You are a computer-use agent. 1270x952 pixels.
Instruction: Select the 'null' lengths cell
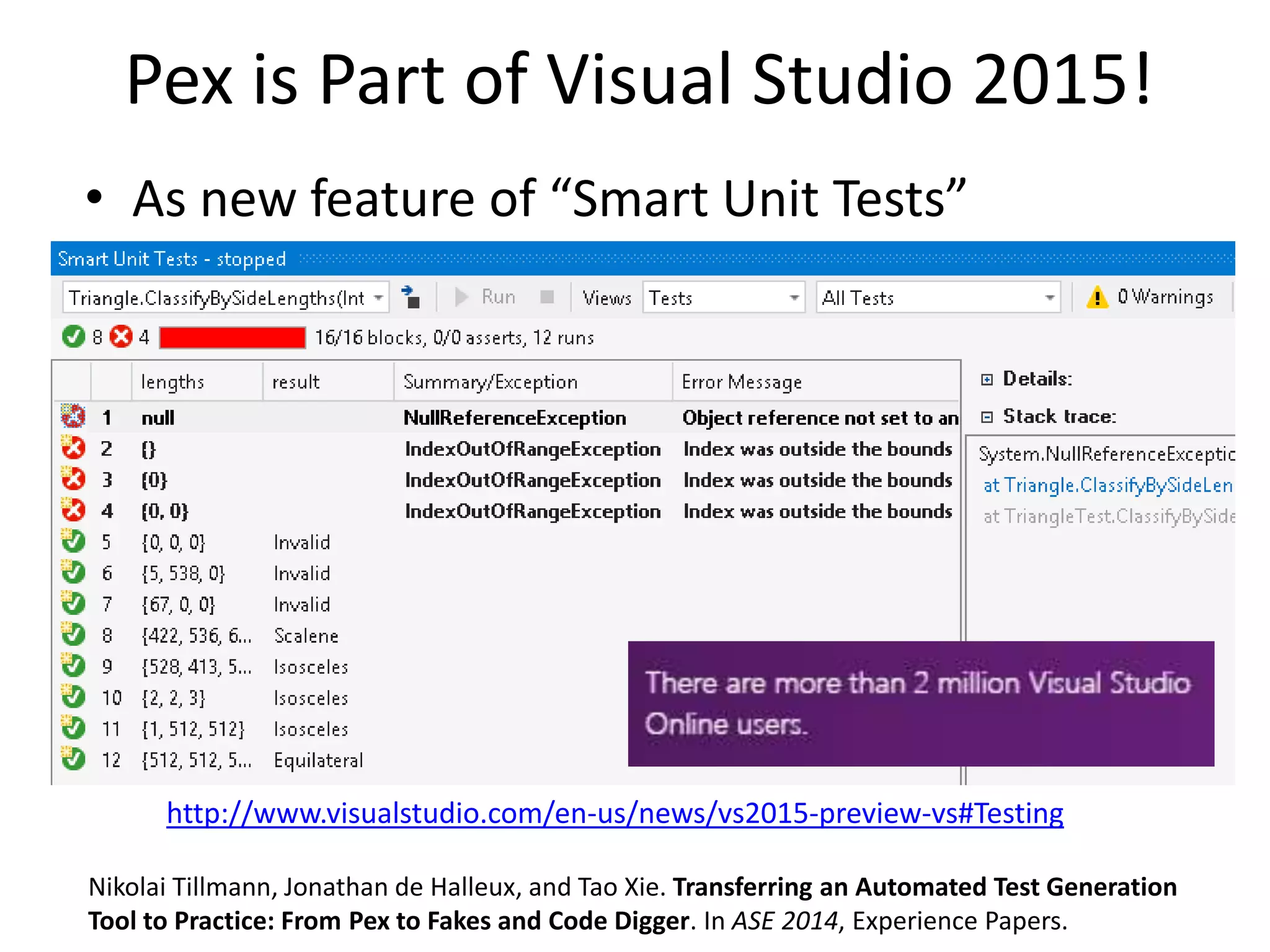[158, 418]
